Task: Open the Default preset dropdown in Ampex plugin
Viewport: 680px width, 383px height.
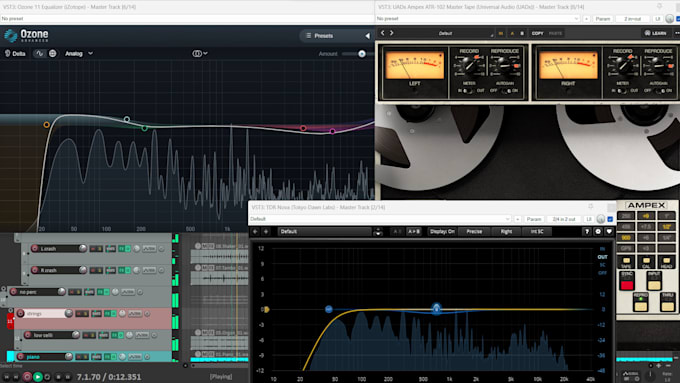Action: 446,33
